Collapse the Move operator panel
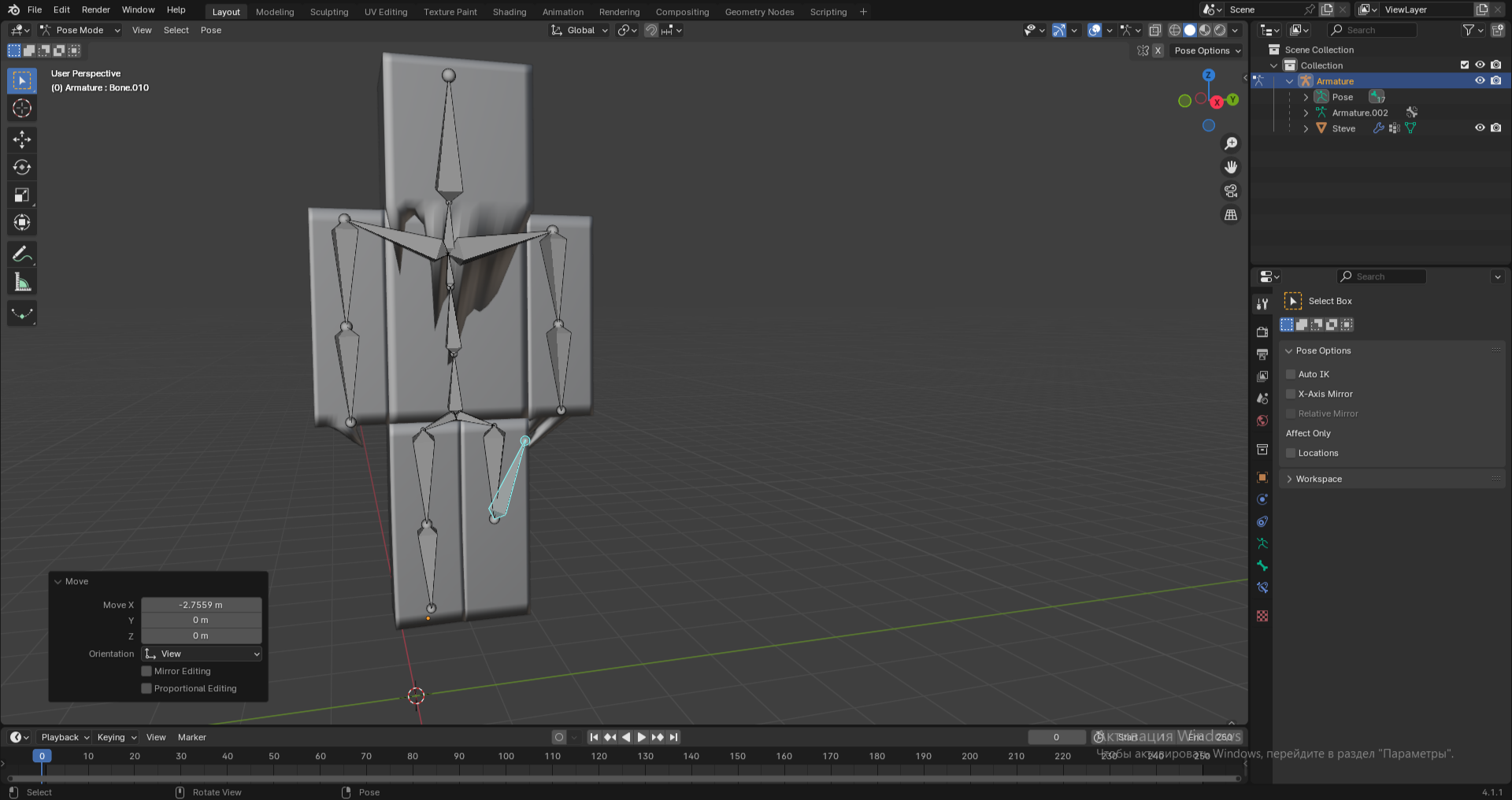This screenshot has width=1512, height=800. (58, 581)
